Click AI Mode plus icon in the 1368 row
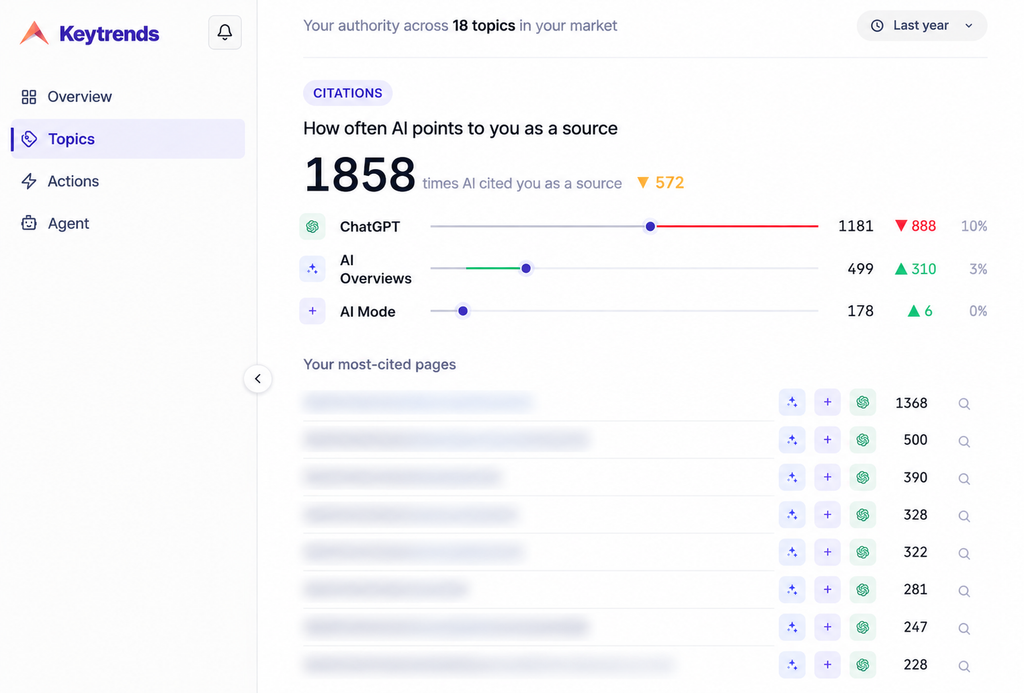Image resolution: width=1024 pixels, height=693 pixels. pos(827,402)
